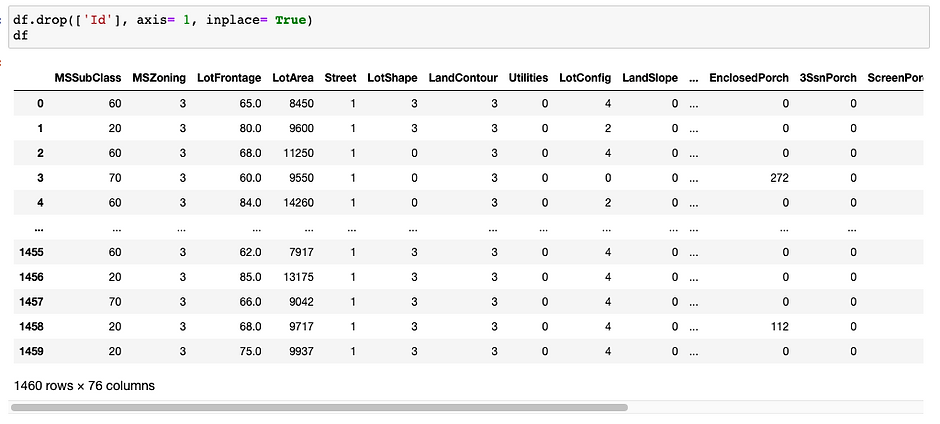The height and width of the screenshot is (424, 940).
Task: Click row index 0
Action: (x=40, y=103)
